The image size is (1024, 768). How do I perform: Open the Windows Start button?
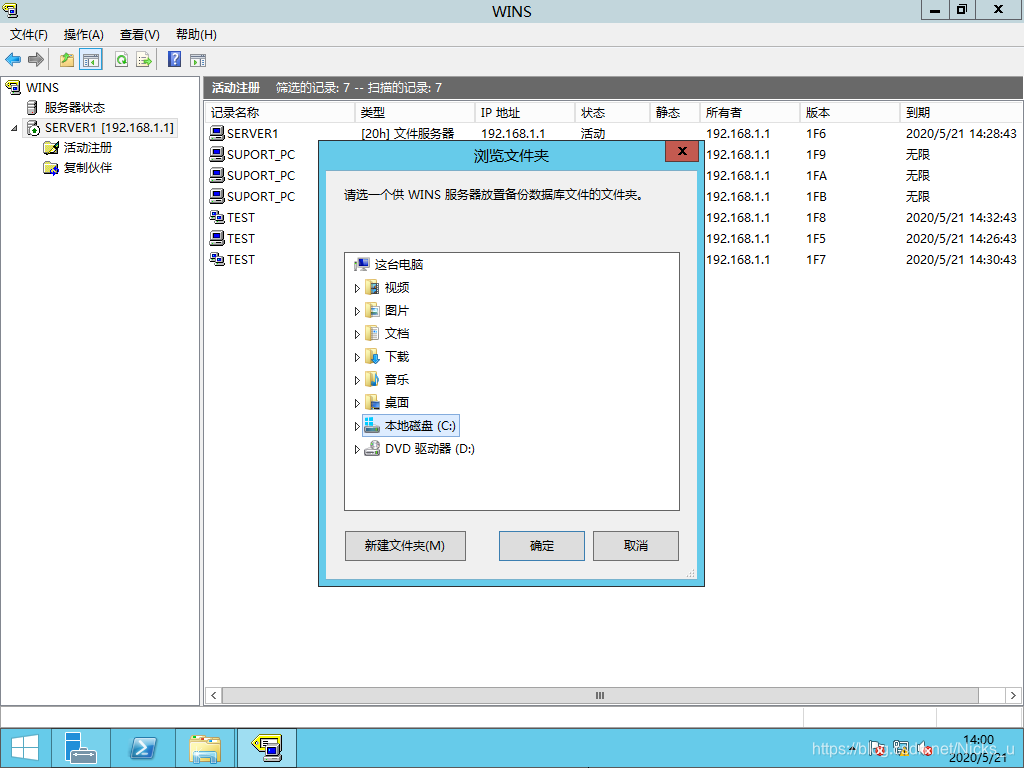pos(25,748)
